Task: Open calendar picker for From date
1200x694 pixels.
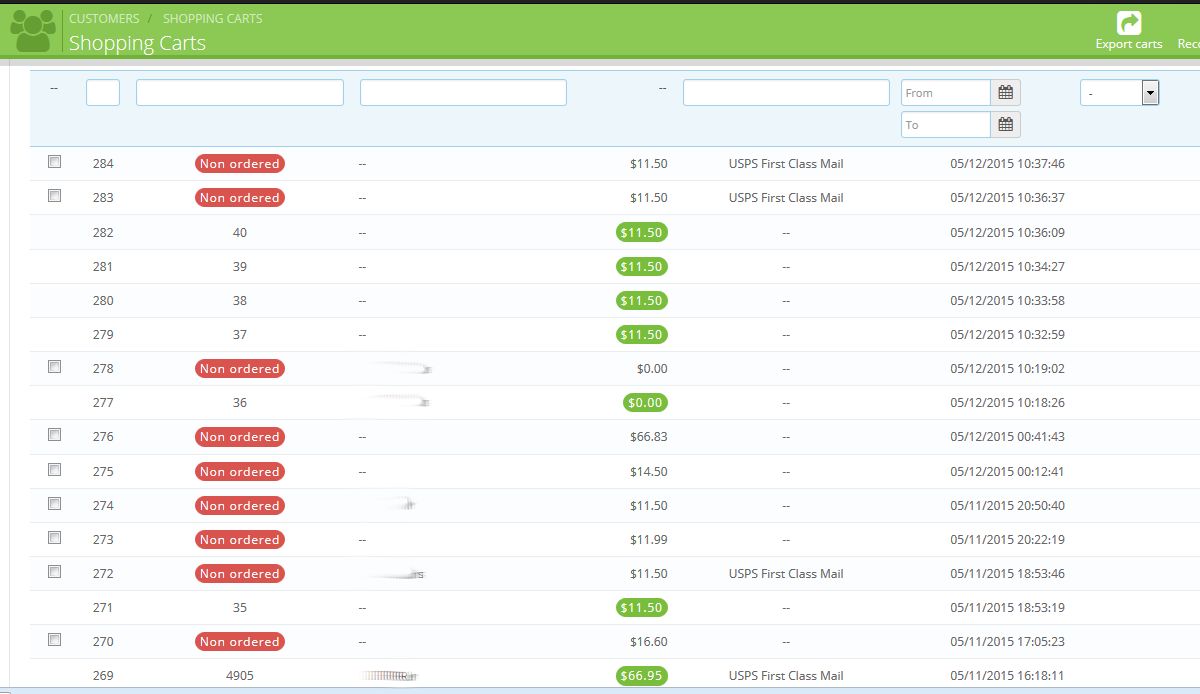Action: coord(1005,93)
